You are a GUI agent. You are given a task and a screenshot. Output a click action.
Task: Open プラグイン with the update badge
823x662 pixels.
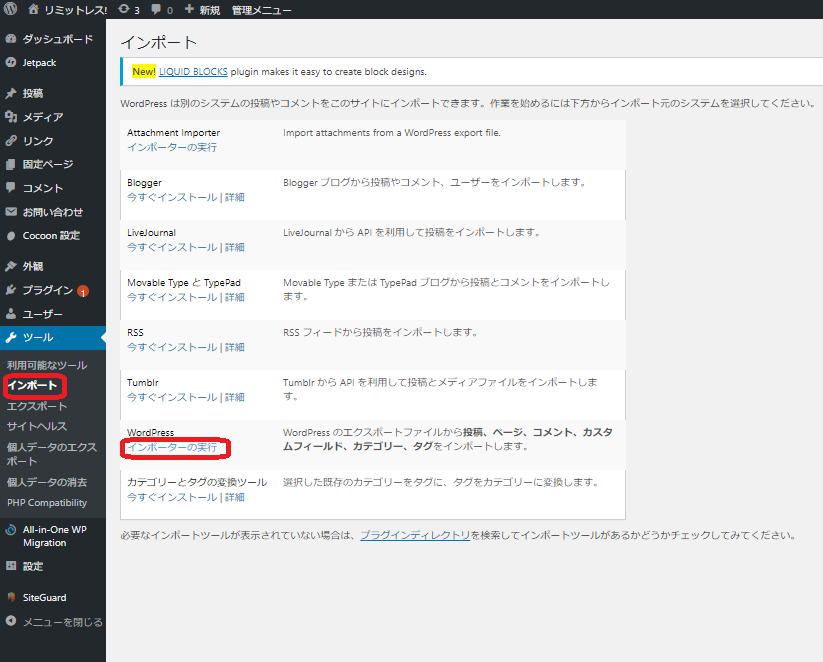(x=48, y=290)
